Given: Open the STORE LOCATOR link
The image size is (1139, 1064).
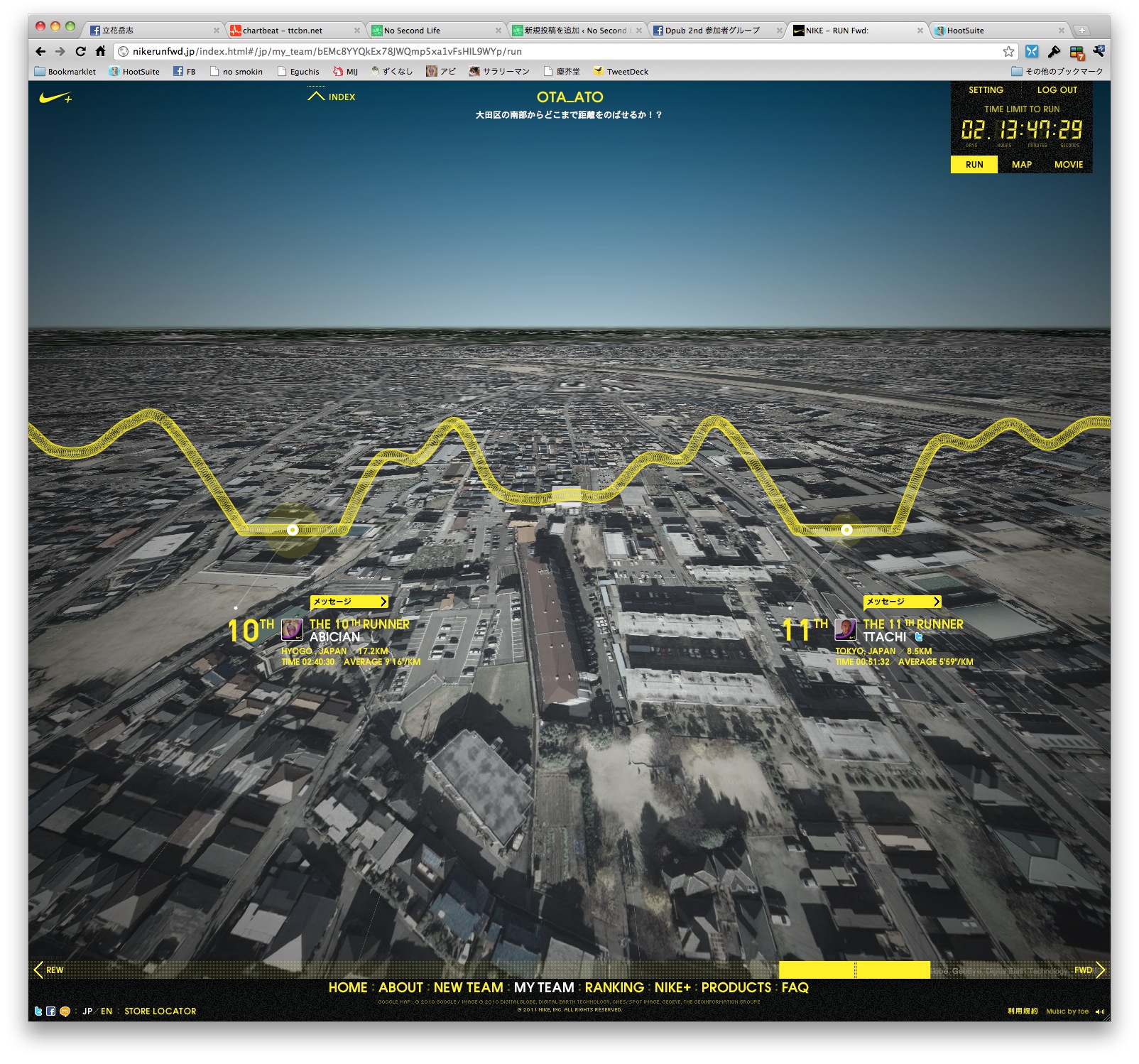Looking at the screenshot, I should coord(160,1011).
